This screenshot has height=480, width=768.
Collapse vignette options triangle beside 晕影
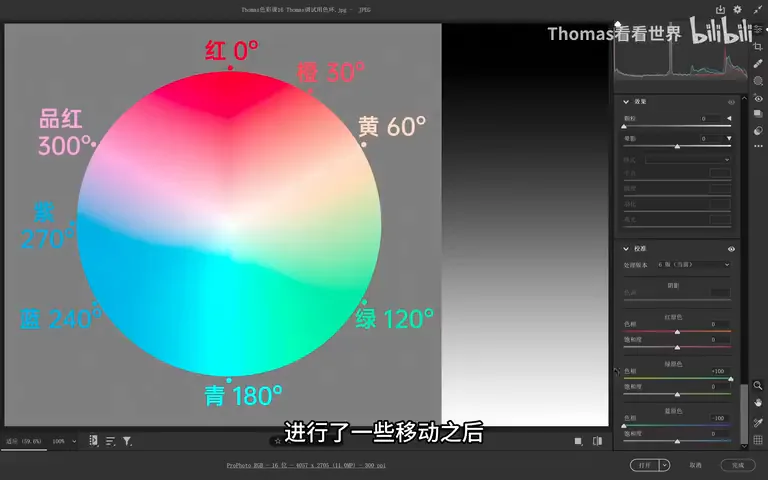tap(729, 139)
